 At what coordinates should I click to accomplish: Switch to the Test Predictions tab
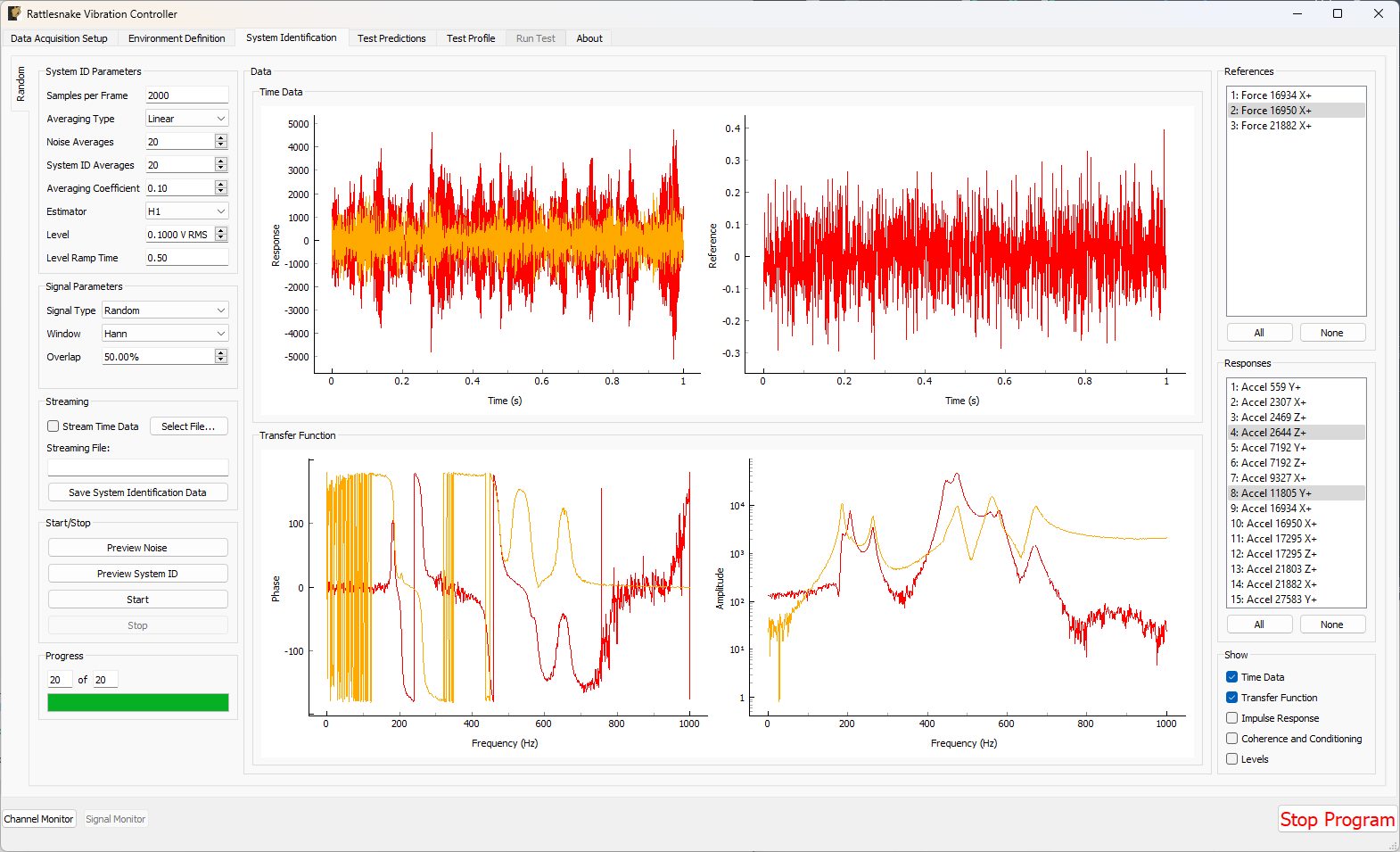(391, 38)
